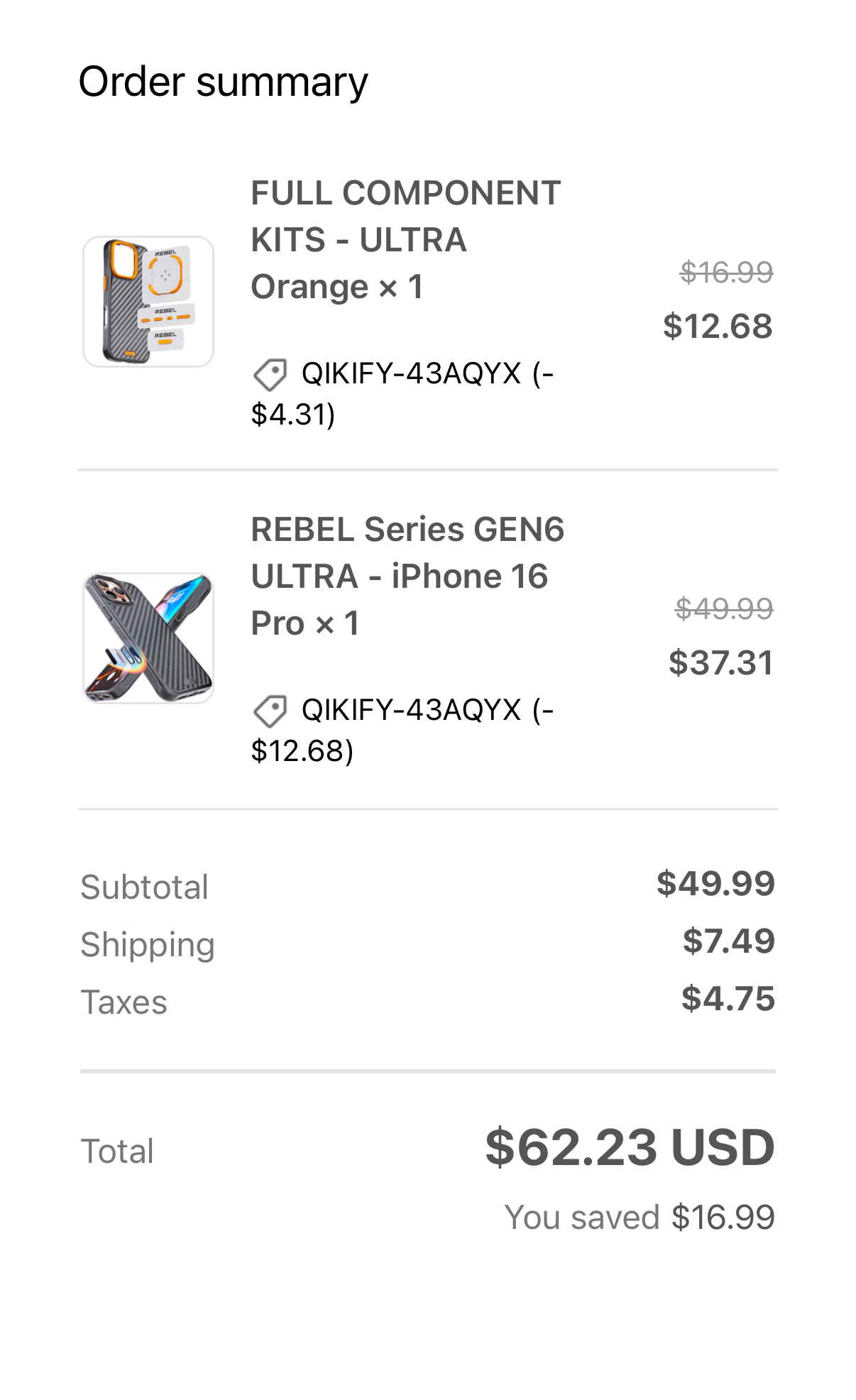Click the discount tag icon under REBEL Series
Image resolution: width=856 pixels, height=1400 pixels.
coord(270,711)
